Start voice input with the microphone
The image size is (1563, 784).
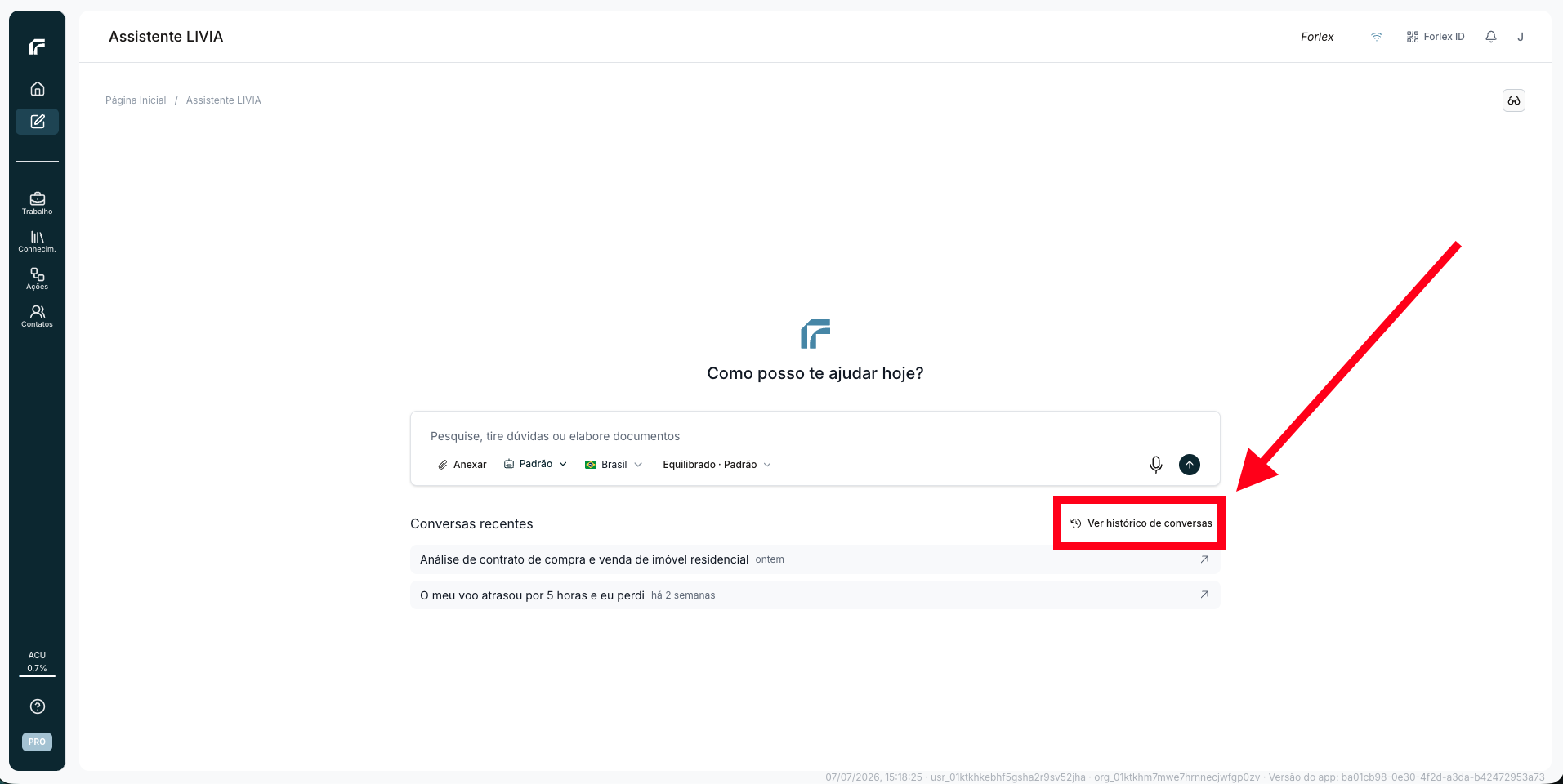coord(1156,465)
